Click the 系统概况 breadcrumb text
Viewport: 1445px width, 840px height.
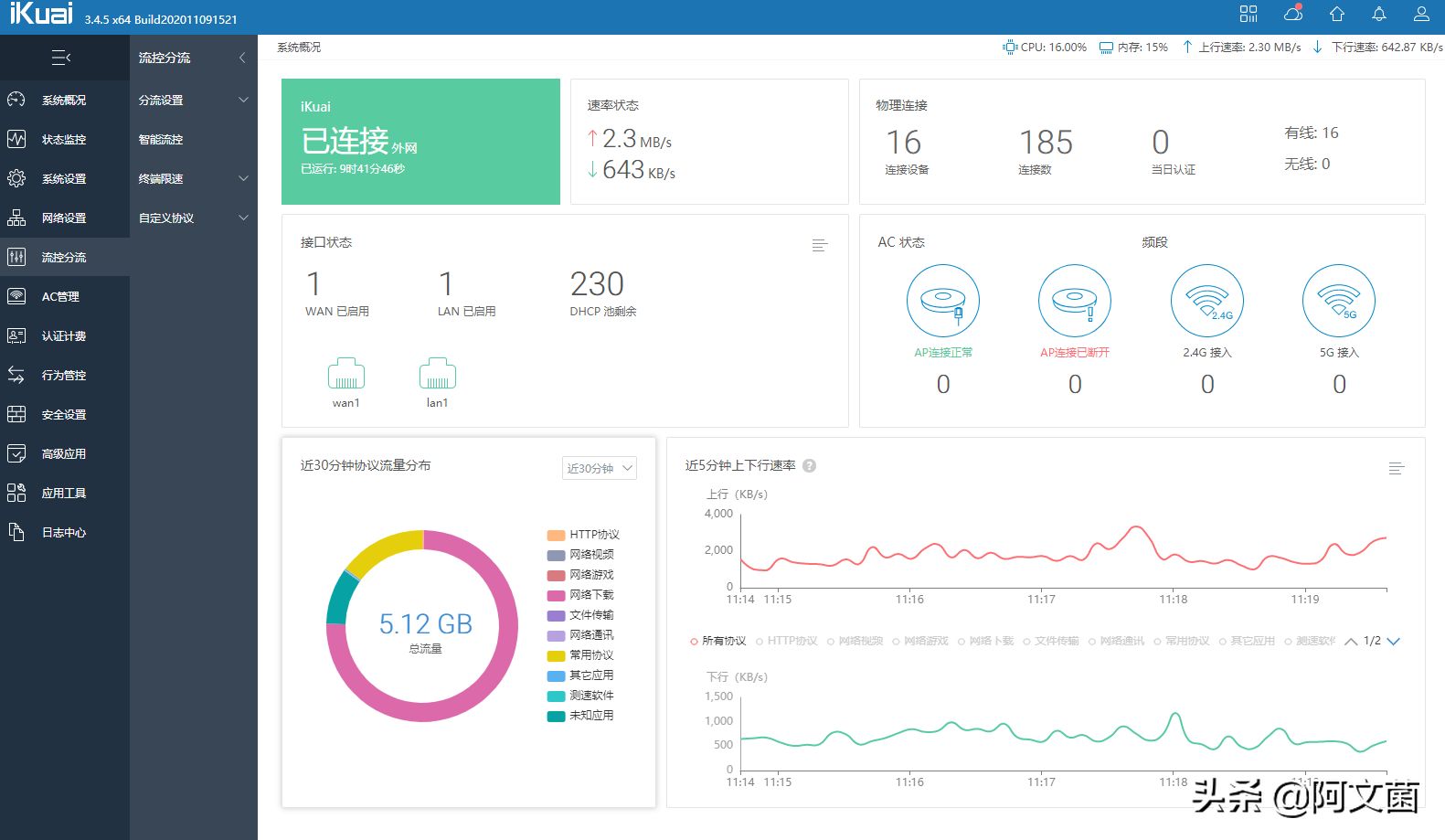(x=299, y=47)
